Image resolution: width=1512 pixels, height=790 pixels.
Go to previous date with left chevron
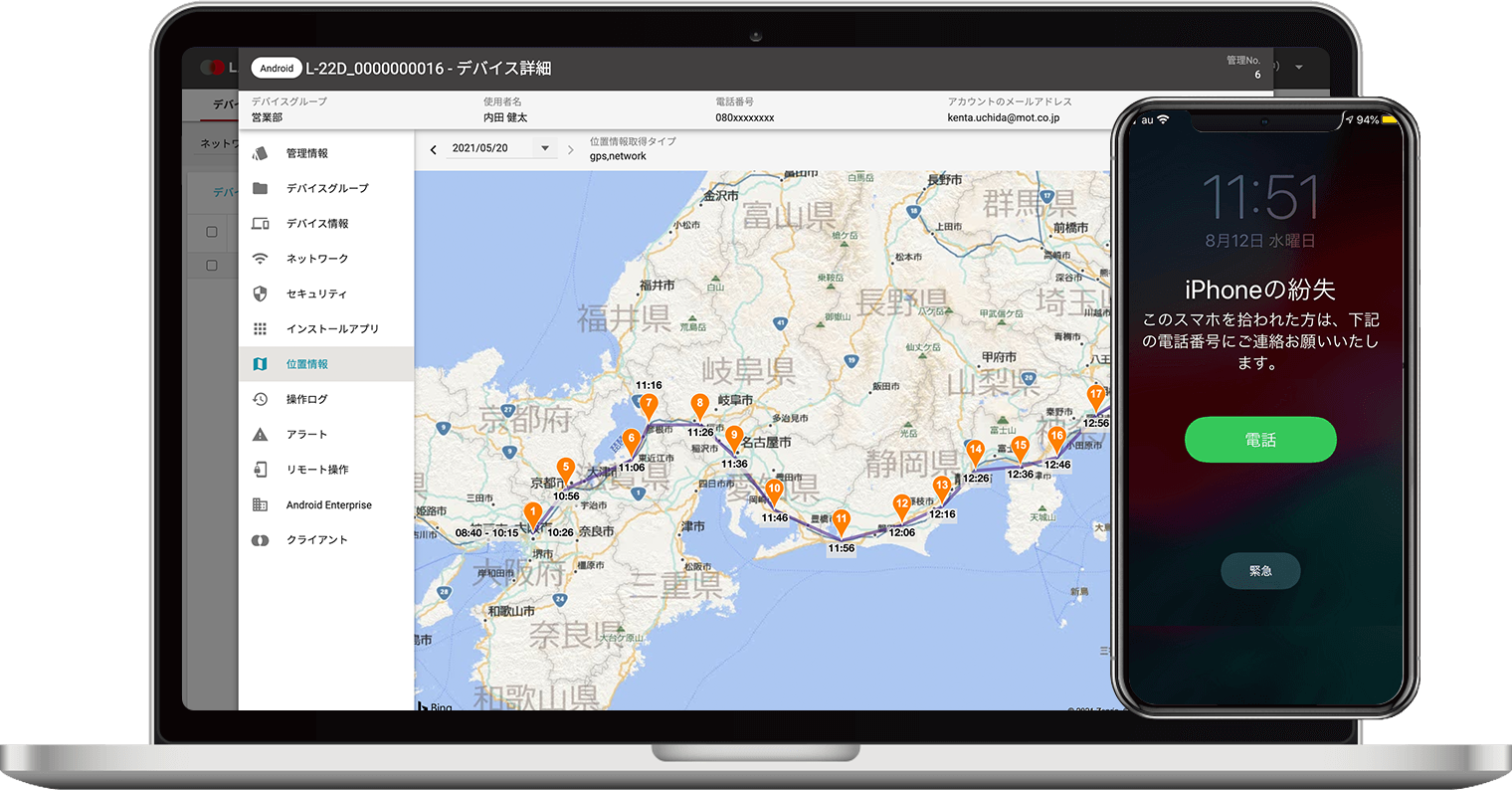(434, 149)
